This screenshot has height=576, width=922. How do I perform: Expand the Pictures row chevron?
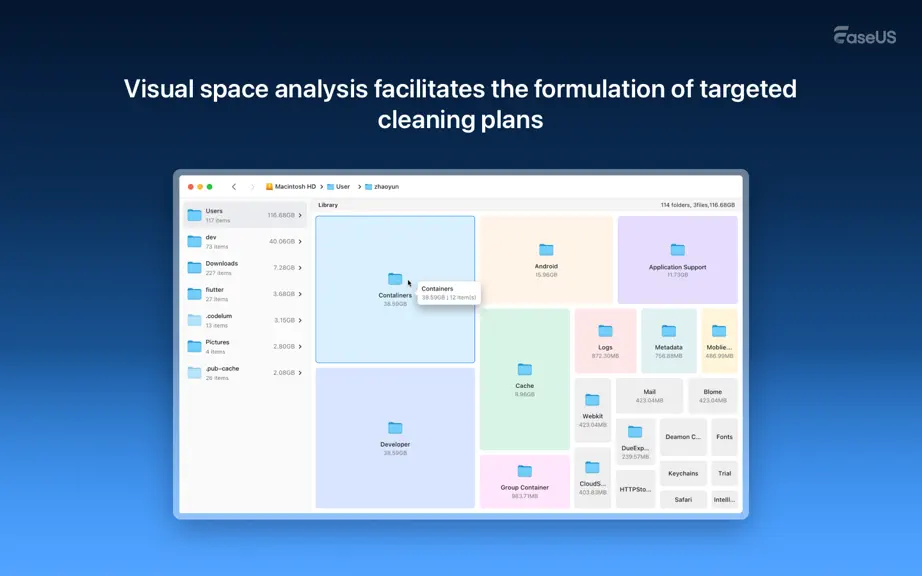[300, 347]
